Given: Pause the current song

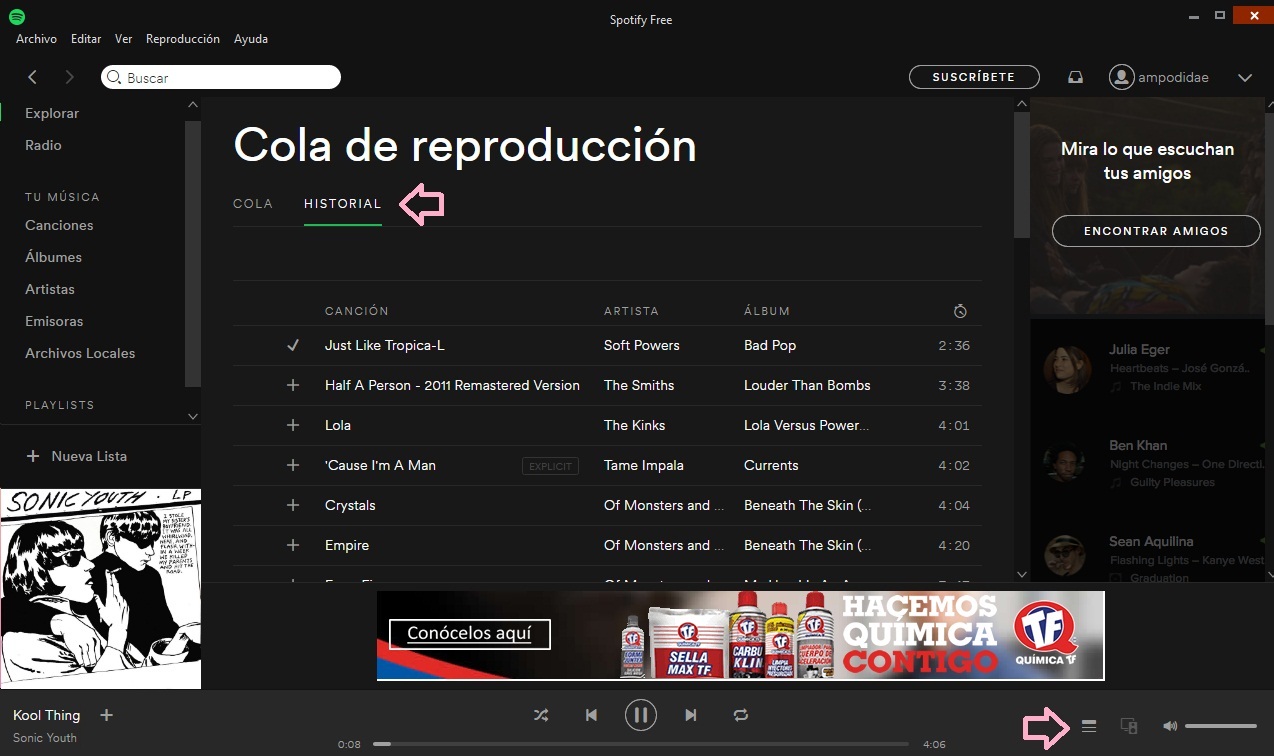Looking at the screenshot, I should click(641, 715).
